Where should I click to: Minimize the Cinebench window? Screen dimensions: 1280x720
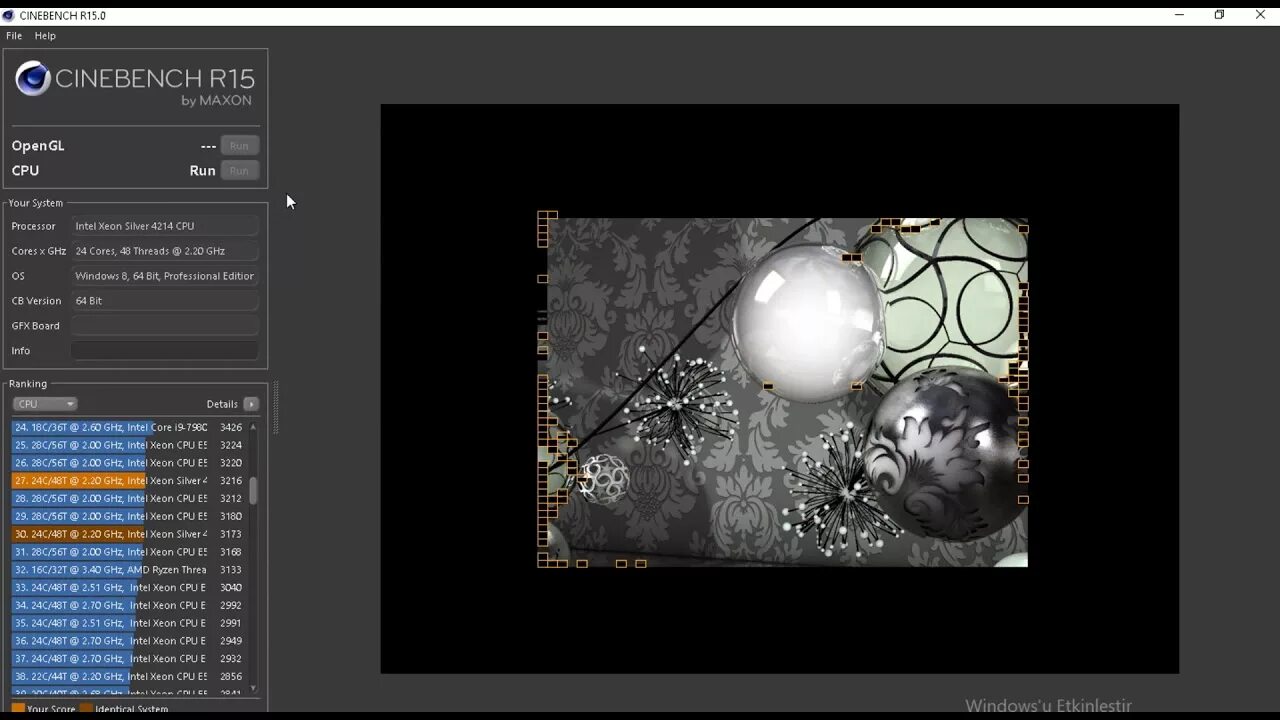(1180, 15)
